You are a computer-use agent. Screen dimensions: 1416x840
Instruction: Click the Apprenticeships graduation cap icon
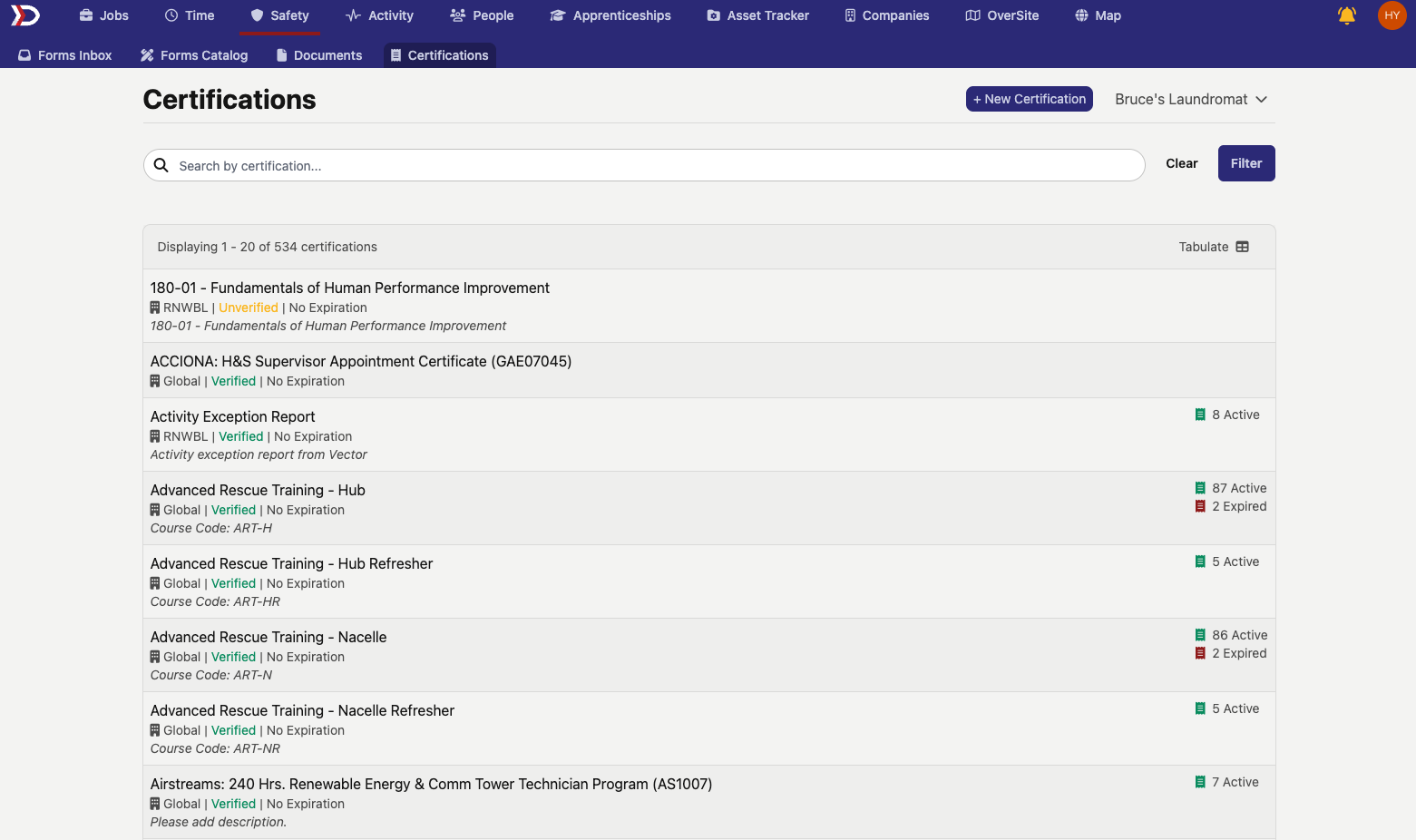558,15
